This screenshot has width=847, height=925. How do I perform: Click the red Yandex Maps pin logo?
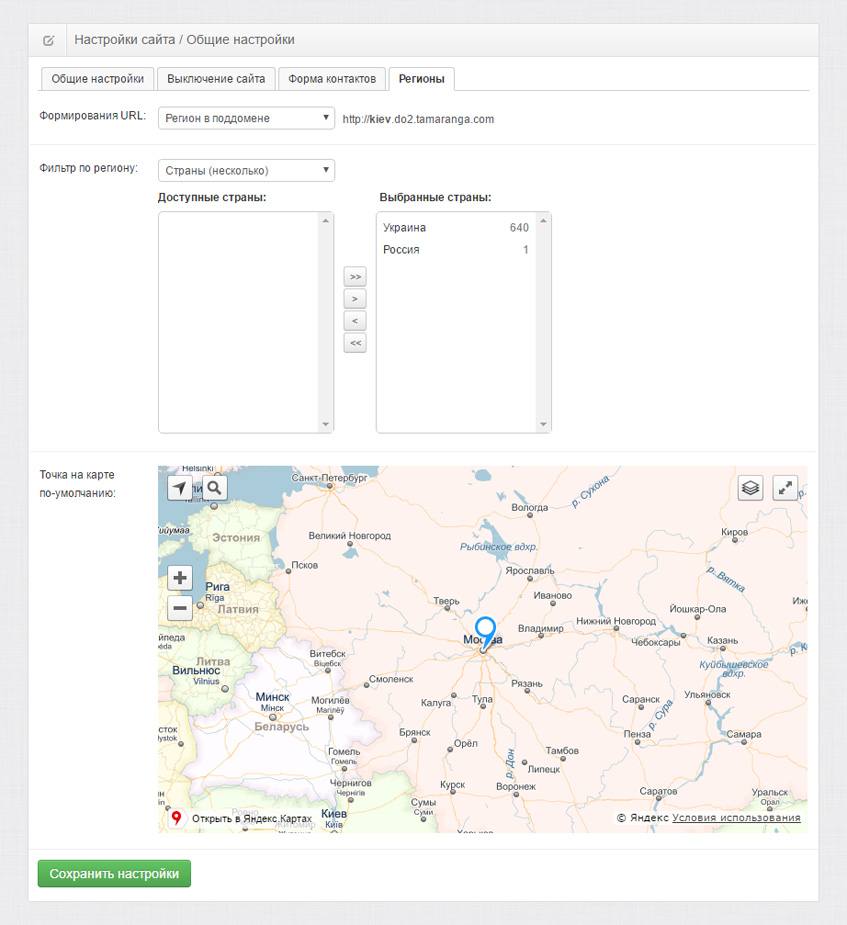176,818
